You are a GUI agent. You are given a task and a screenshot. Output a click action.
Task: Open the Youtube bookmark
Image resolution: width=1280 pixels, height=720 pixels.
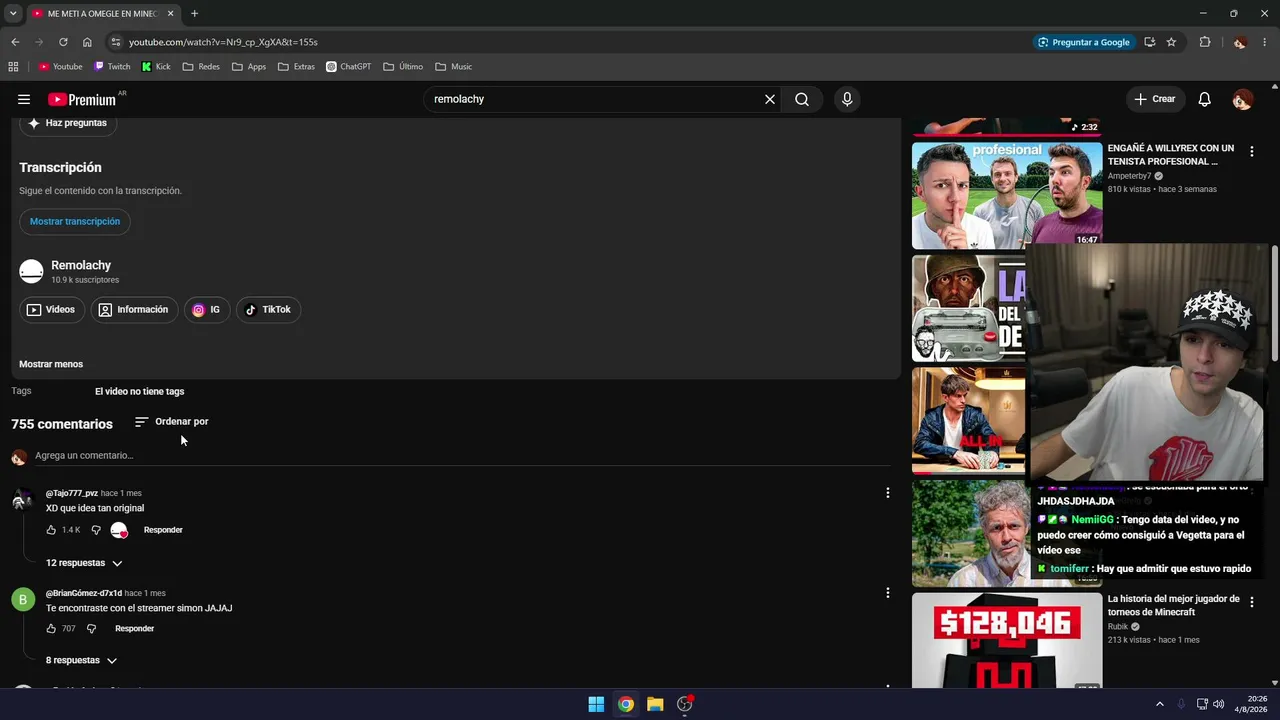(60, 67)
